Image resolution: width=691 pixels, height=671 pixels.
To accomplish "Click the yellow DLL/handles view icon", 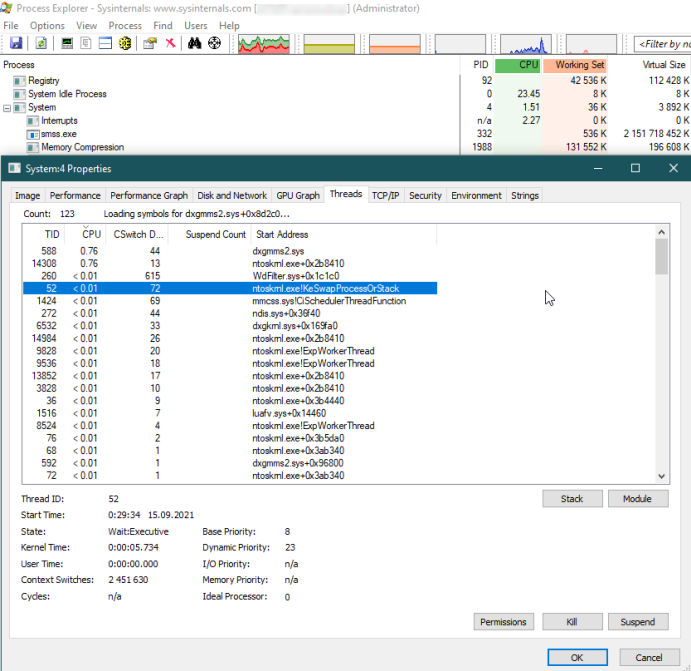I will pos(125,43).
